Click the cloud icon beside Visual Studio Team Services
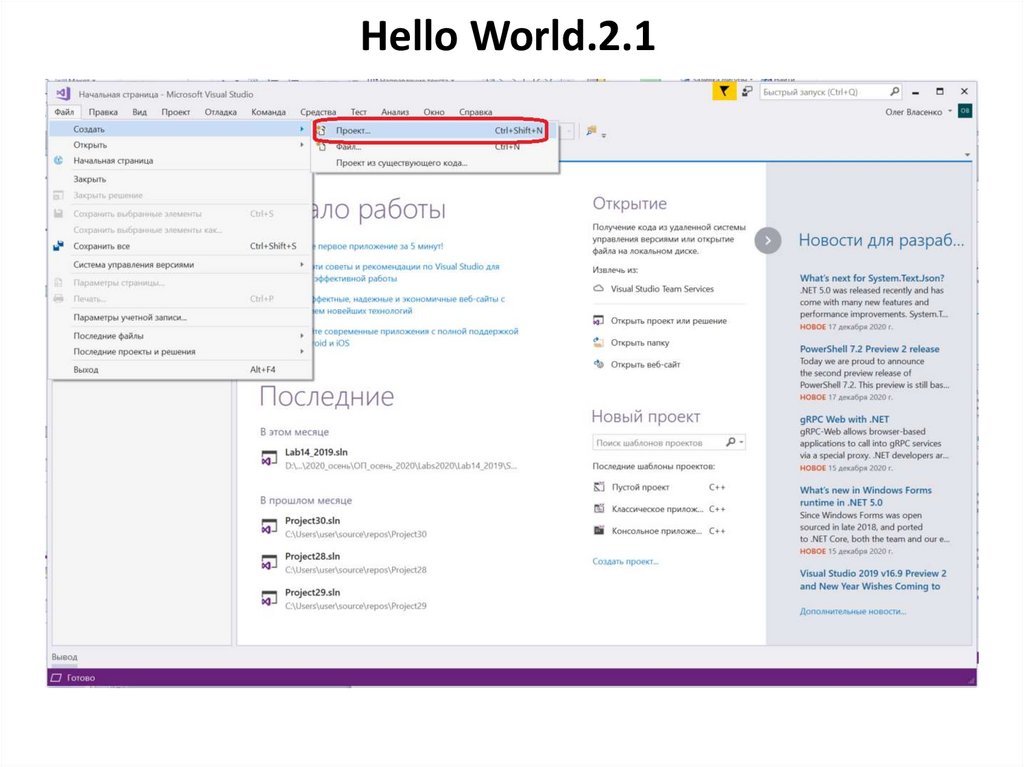Viewport: 1024px width, 767px height. (x=598, y=288)
